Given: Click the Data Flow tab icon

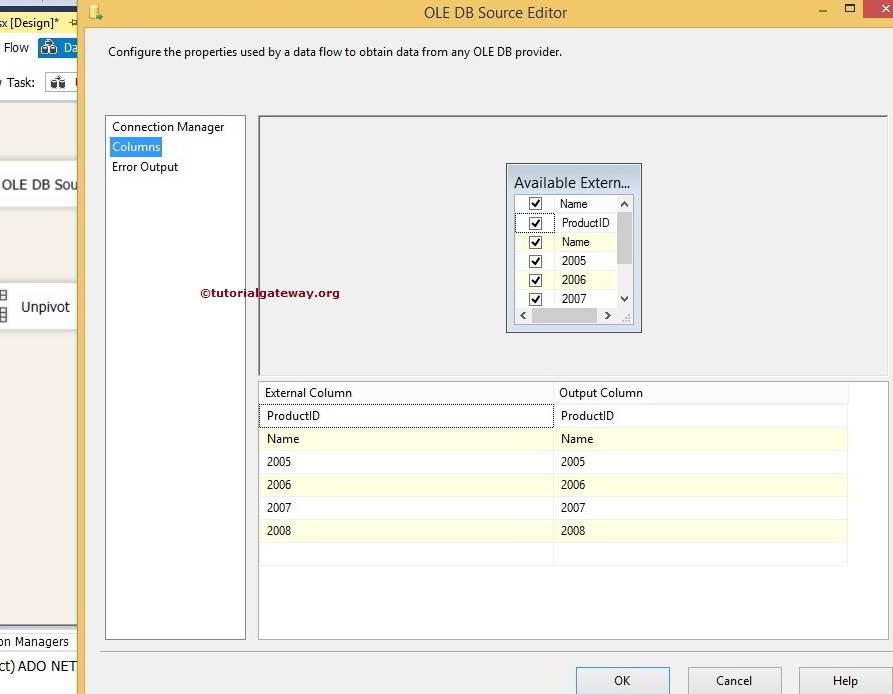Looking at the screenshot, I should point(49,48).
